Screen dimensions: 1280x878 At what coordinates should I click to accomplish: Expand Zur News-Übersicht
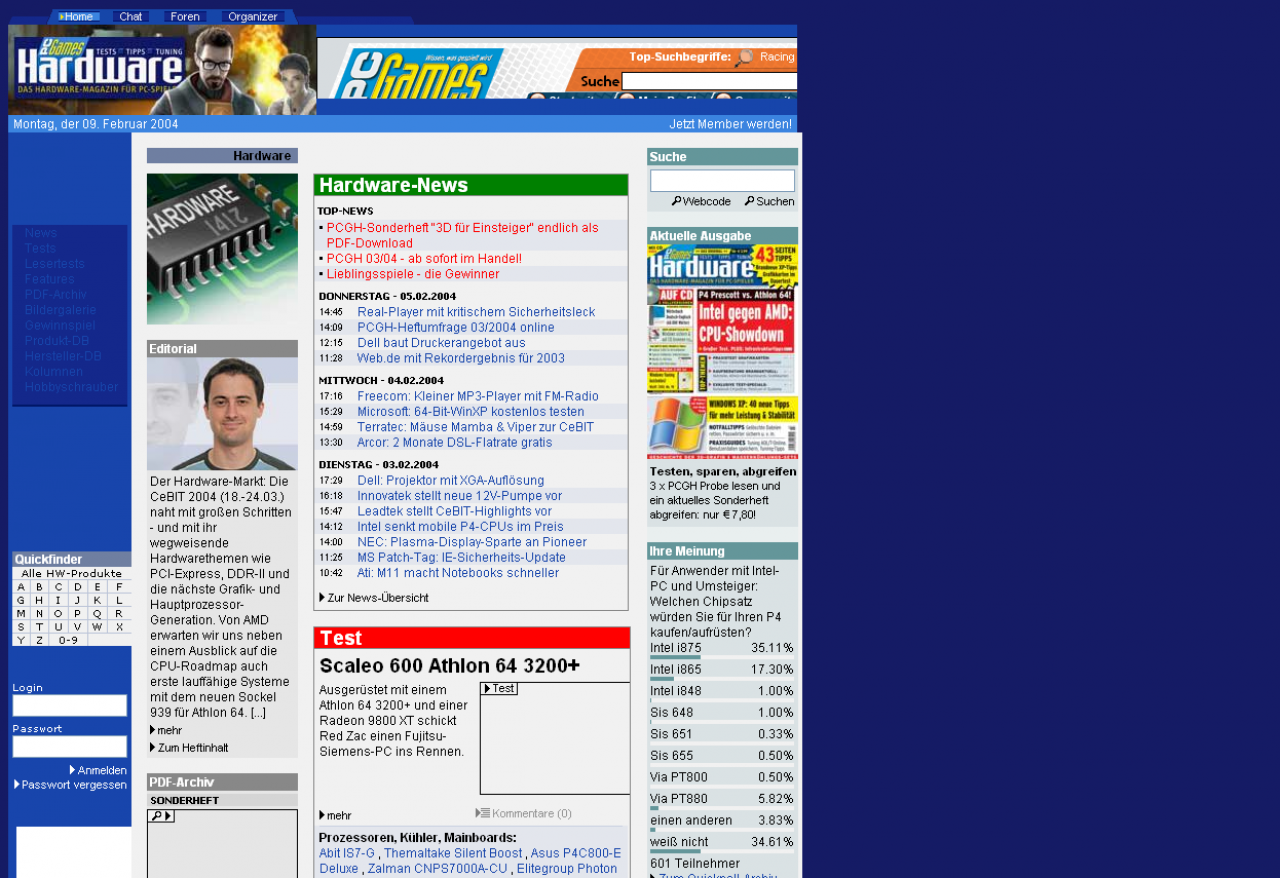coord(374,598)
